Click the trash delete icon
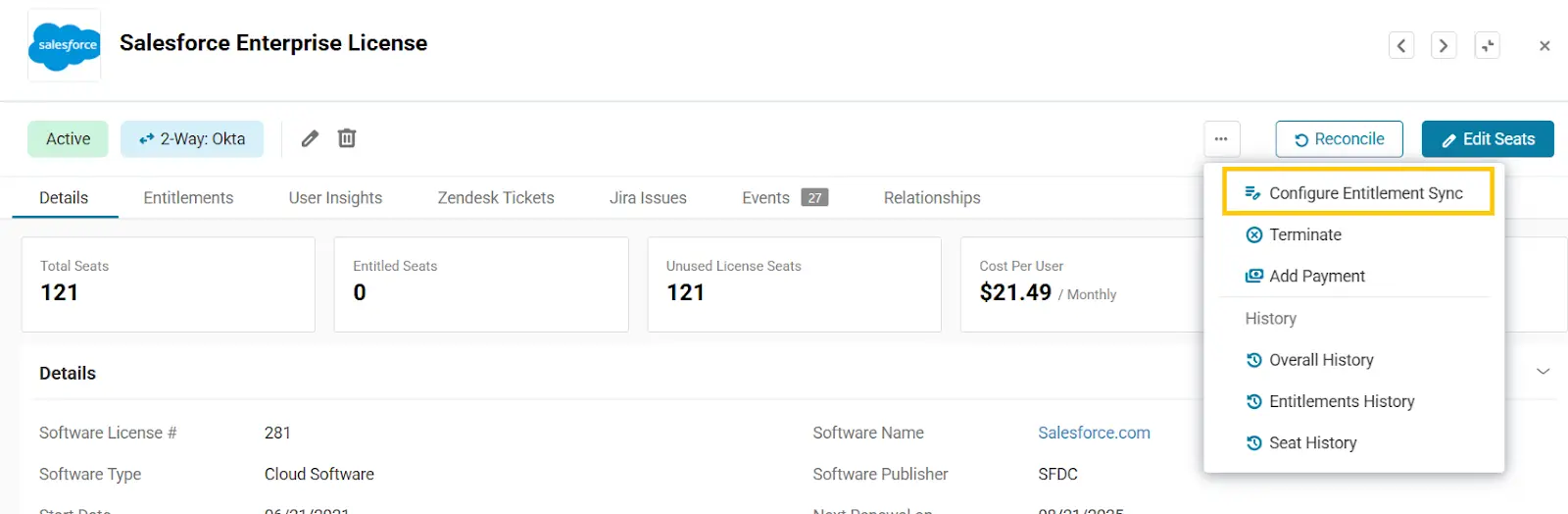The width and height of the screenshot is (1568, 514). click(347, 138)
